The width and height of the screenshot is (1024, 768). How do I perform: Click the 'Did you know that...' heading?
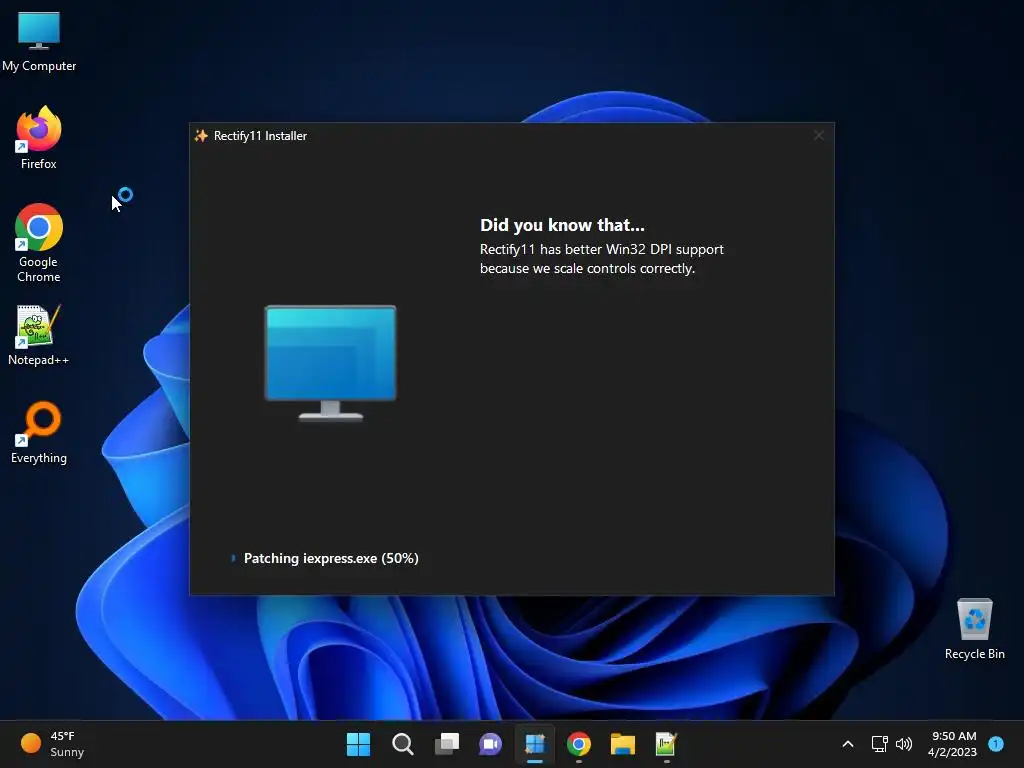click(x=562, y=225)
